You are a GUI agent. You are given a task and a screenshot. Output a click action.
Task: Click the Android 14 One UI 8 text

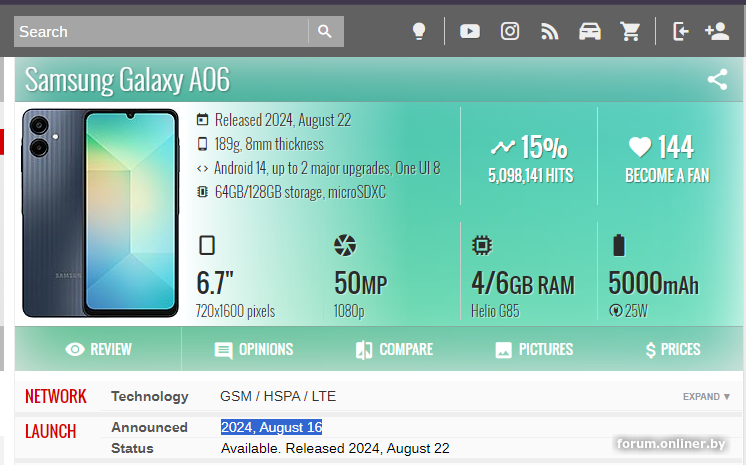click(x=327, y=168)
